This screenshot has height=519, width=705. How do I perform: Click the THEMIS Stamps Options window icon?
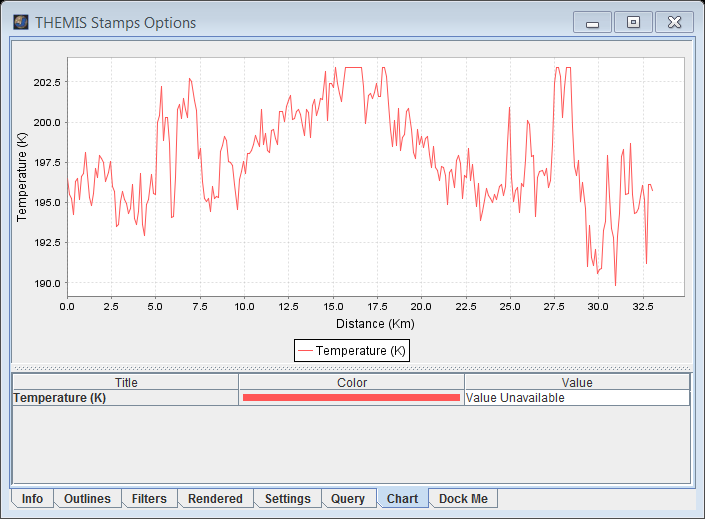20,22
